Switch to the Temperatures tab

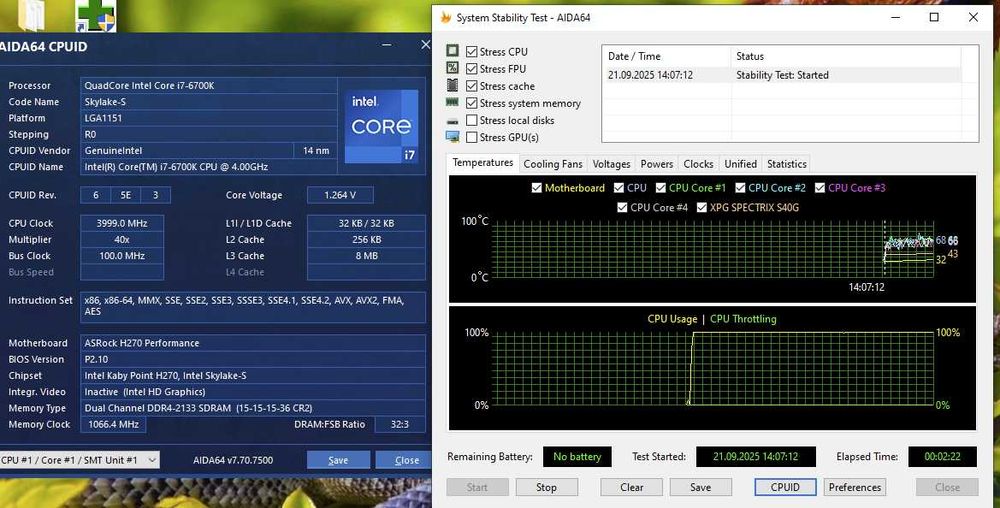click(483, 163)
